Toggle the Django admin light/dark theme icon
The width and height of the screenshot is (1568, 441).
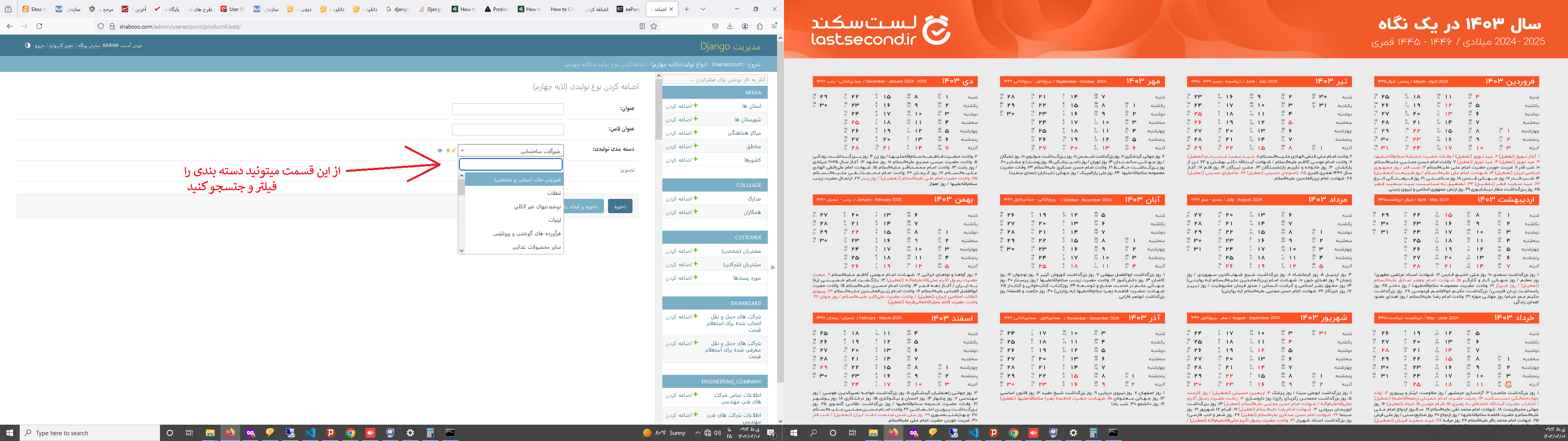tap(27, 46)
